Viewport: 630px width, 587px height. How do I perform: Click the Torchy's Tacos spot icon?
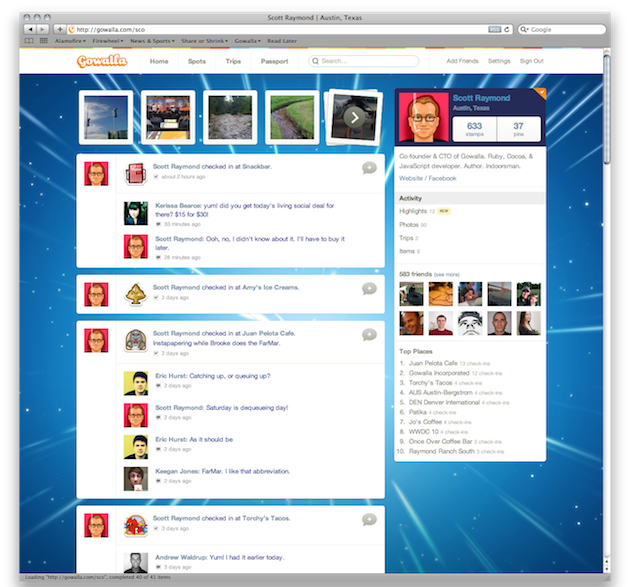click(x=135, y=526)
